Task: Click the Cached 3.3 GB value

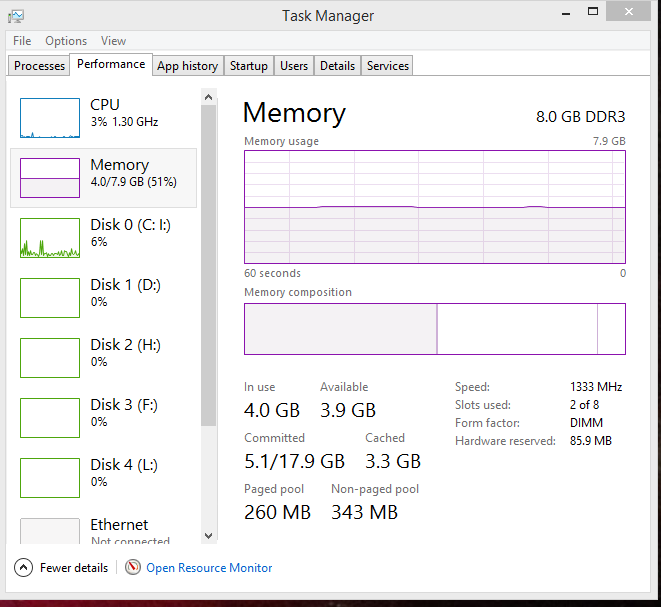Action: pyautogui.click(x=393, y=461)
